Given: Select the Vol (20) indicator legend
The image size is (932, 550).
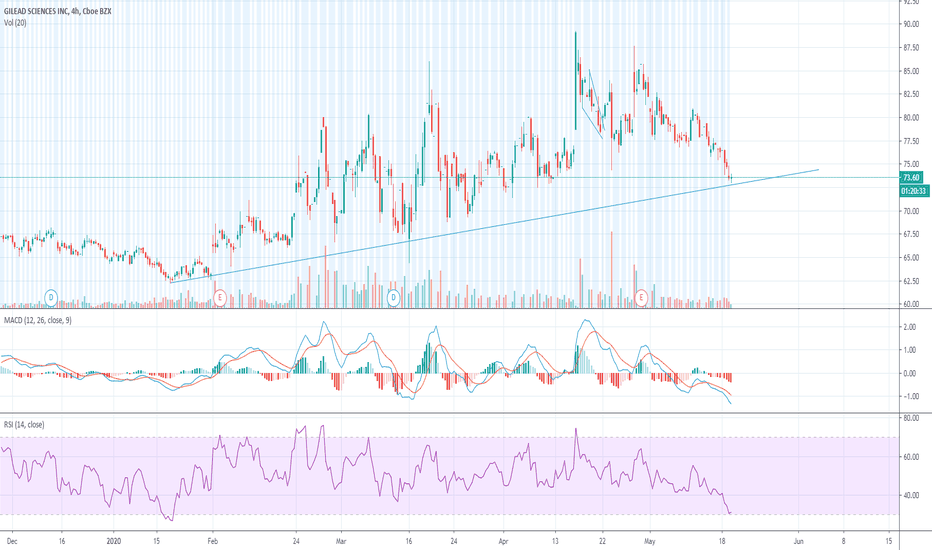Looking at the screenshot, I should [x=15, y=23].
